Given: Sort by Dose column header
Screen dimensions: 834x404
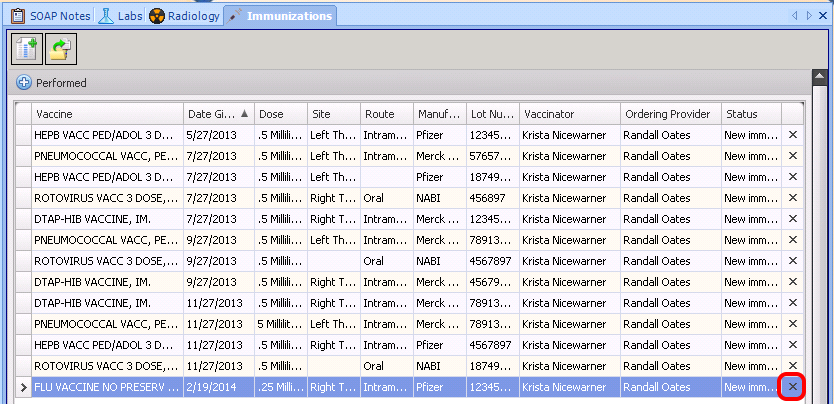Looking at the screenshot, I should pyautogui.click(x=280, y=114).
